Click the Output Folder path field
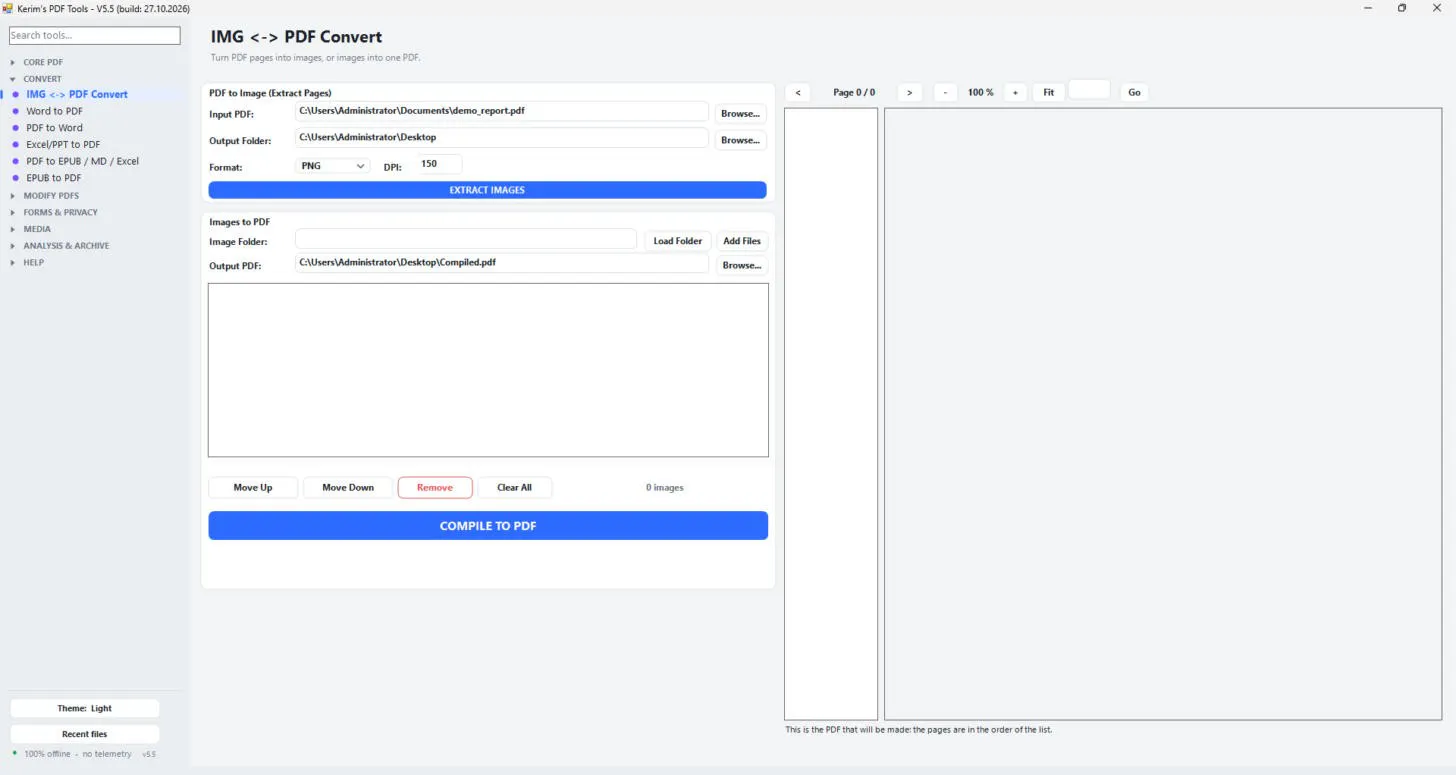The image size is (1456, 775). (x=502, y=137)
